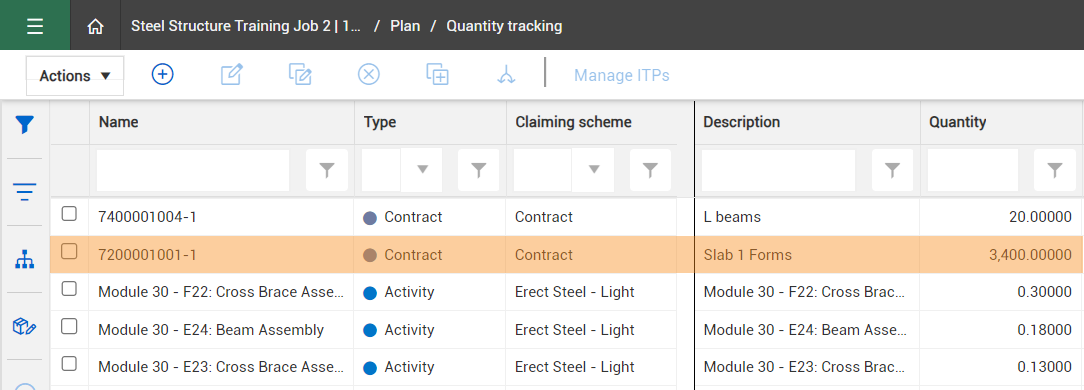Open the hamburger main menu
This screenshot has width=1084, height=390.
click(x=35, y=26)
